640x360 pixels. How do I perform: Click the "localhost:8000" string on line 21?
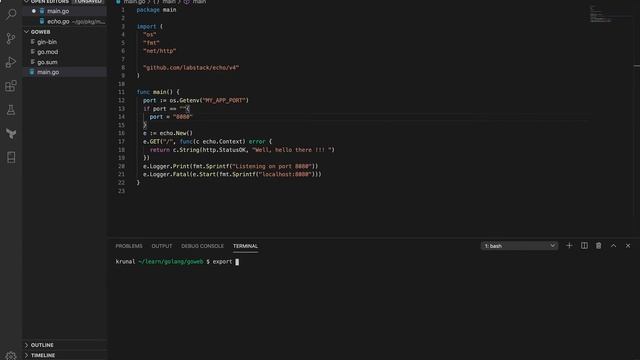pos(285,174)
